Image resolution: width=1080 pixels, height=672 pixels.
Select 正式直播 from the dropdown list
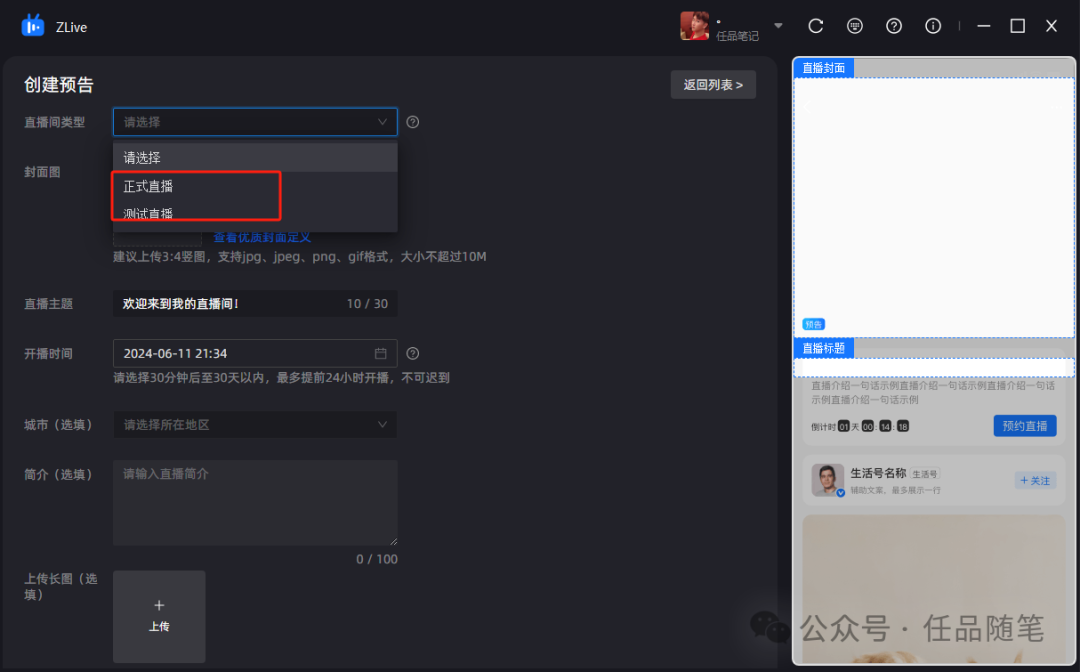(x=148, y=185)
